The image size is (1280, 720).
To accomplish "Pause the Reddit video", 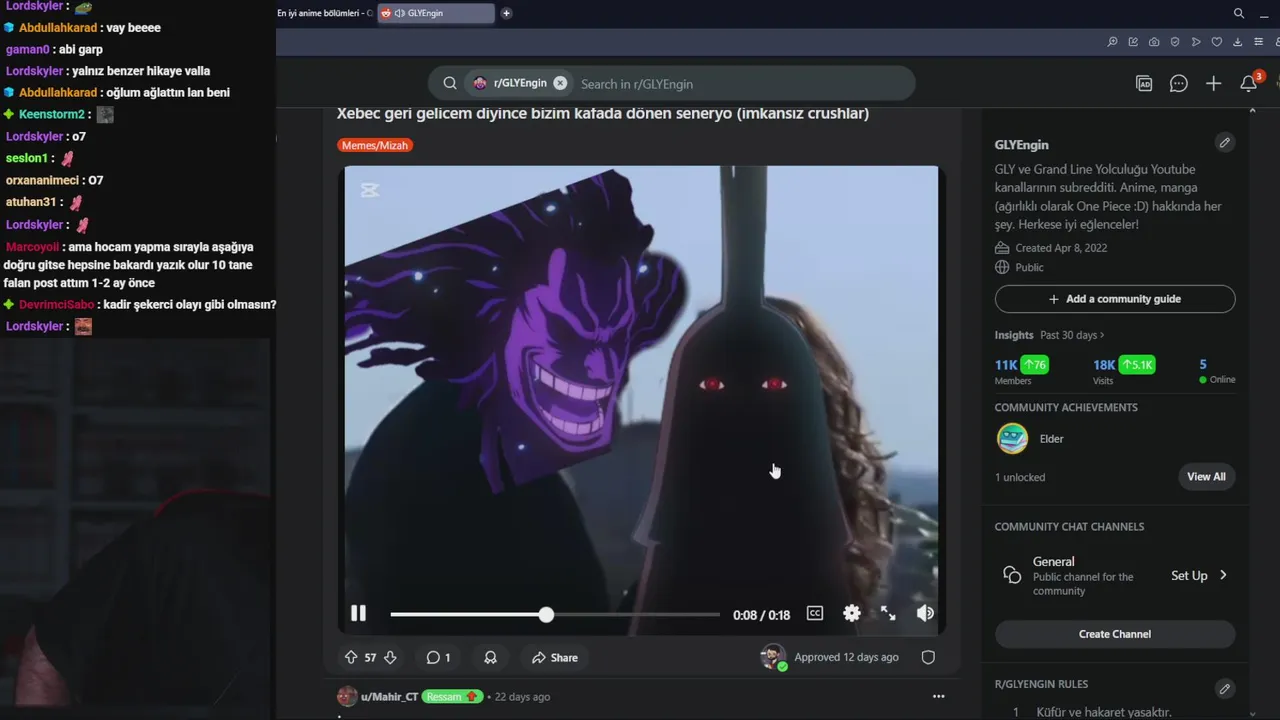I will click(x=358, y=613).
